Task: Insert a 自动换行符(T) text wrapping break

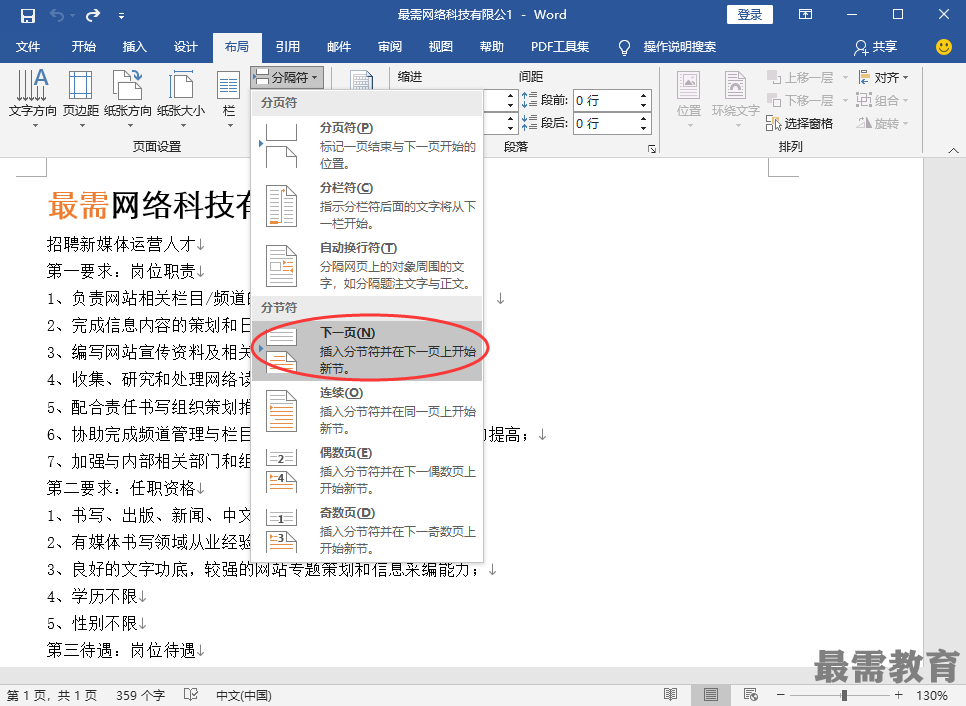Action: tap(367, 266)
